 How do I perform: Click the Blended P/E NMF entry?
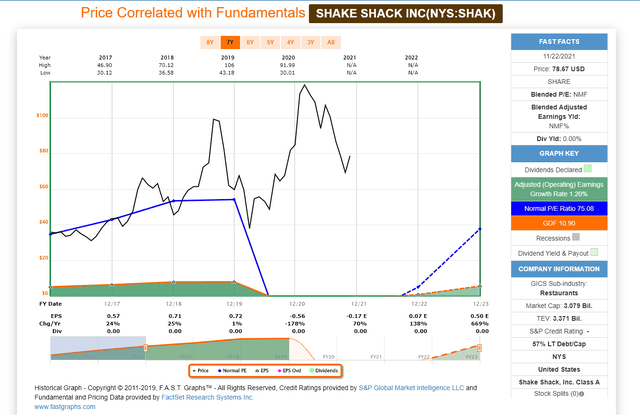pos(559,94)
